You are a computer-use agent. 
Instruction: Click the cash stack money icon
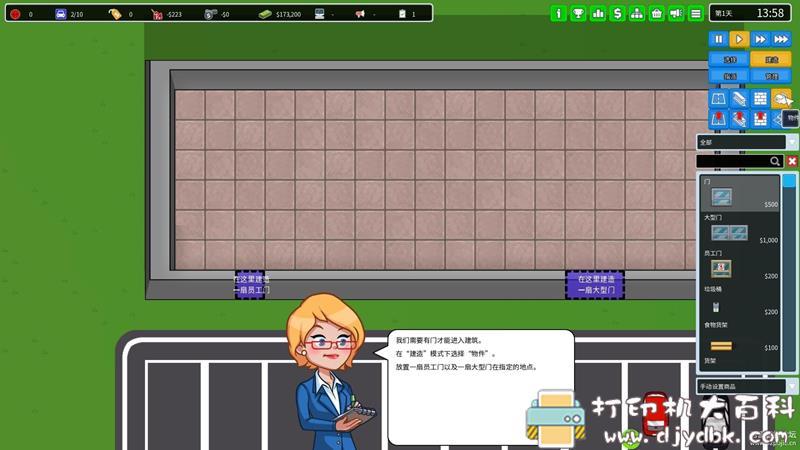[x=265, y=14]
